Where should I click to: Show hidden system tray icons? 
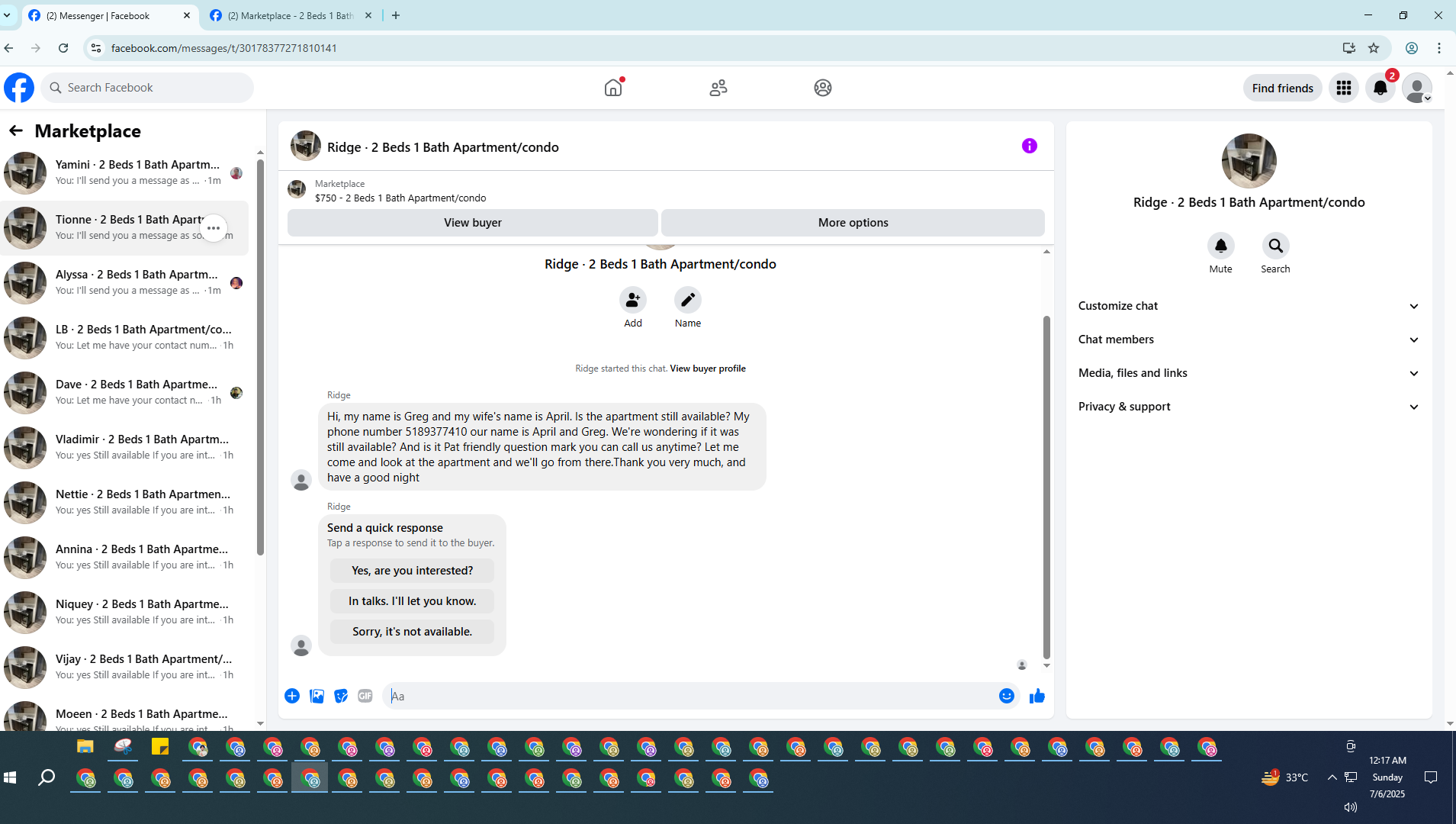(1332, 777)
